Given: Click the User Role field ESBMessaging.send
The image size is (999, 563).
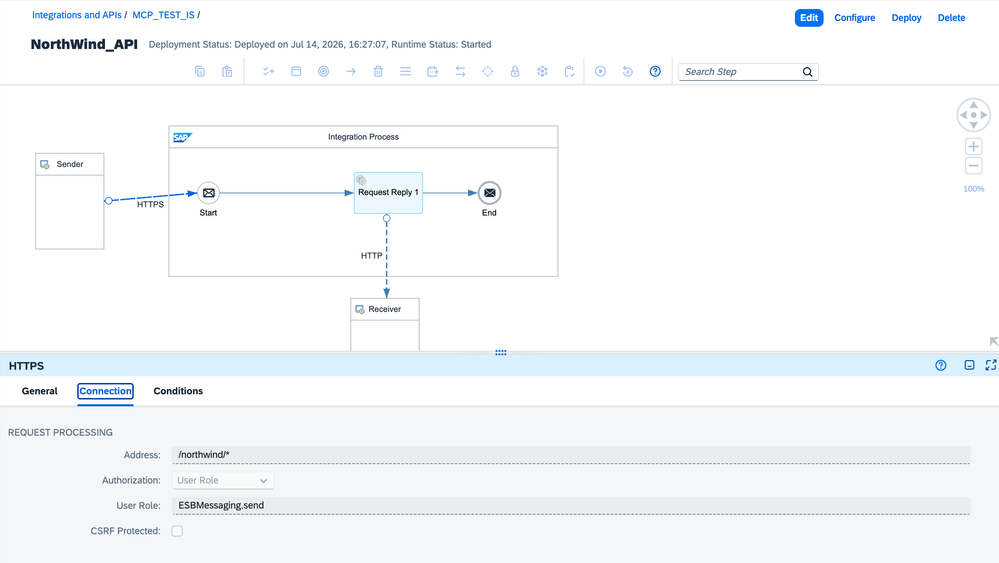Looking at the screenshot, I should (x=571, y=506).
